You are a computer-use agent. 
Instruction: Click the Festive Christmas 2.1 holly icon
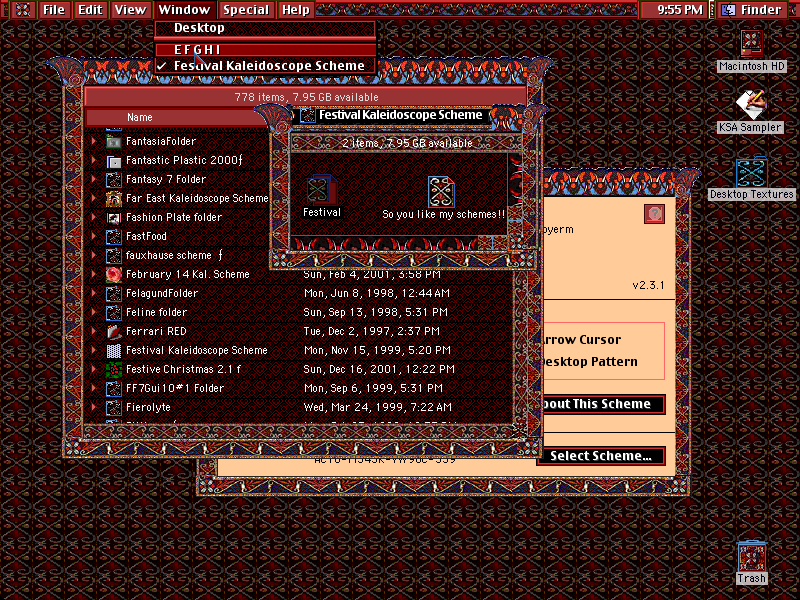(x=113, y=369)
